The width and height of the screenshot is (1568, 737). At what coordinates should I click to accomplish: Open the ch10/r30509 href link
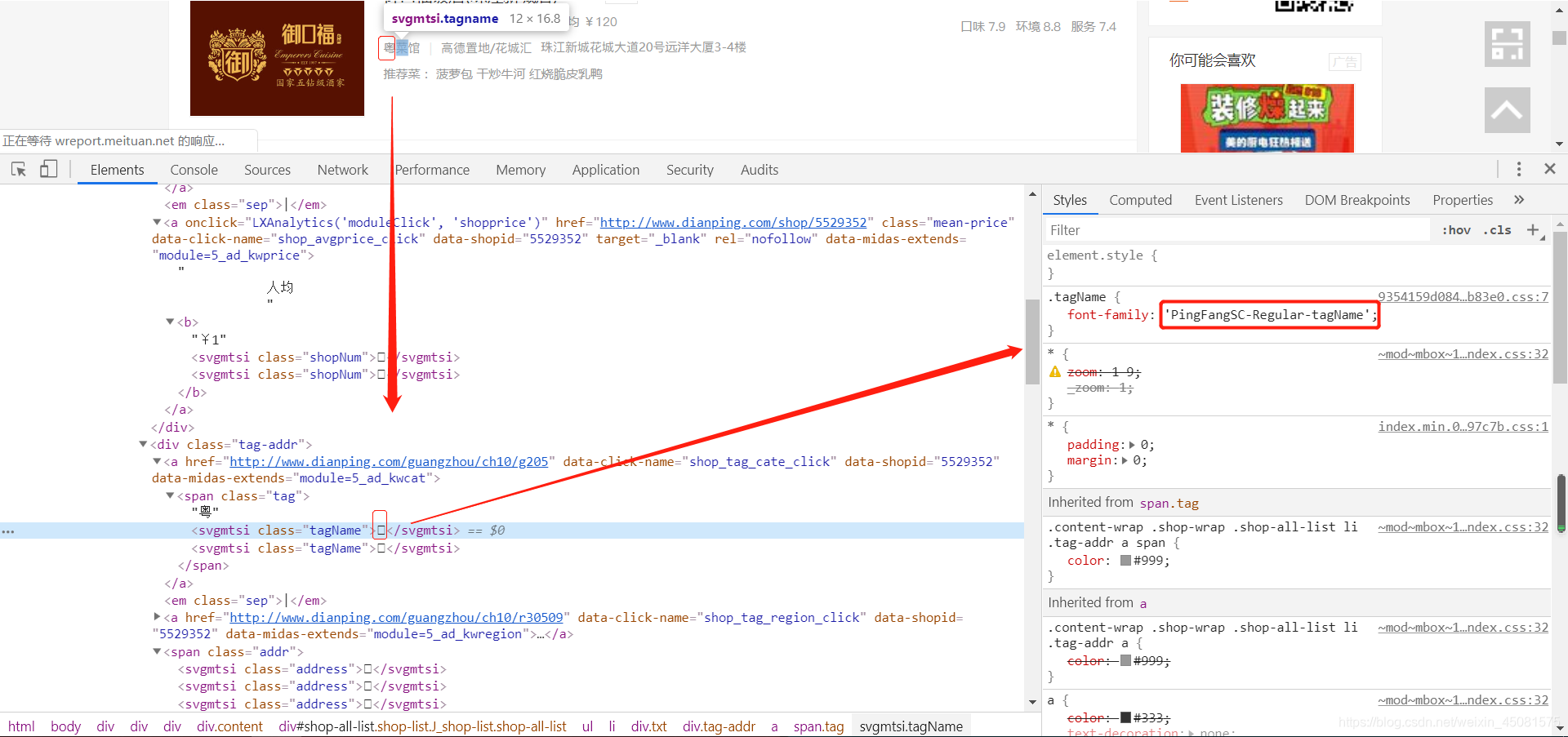(x=396, y=618)
